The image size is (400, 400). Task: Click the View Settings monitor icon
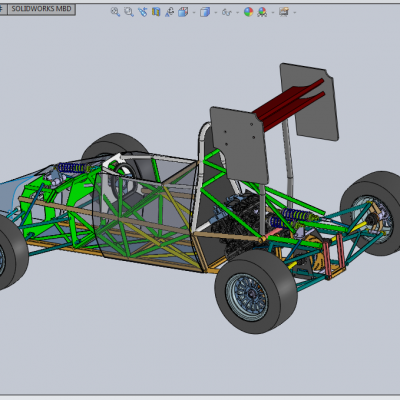tap(284, 12)
